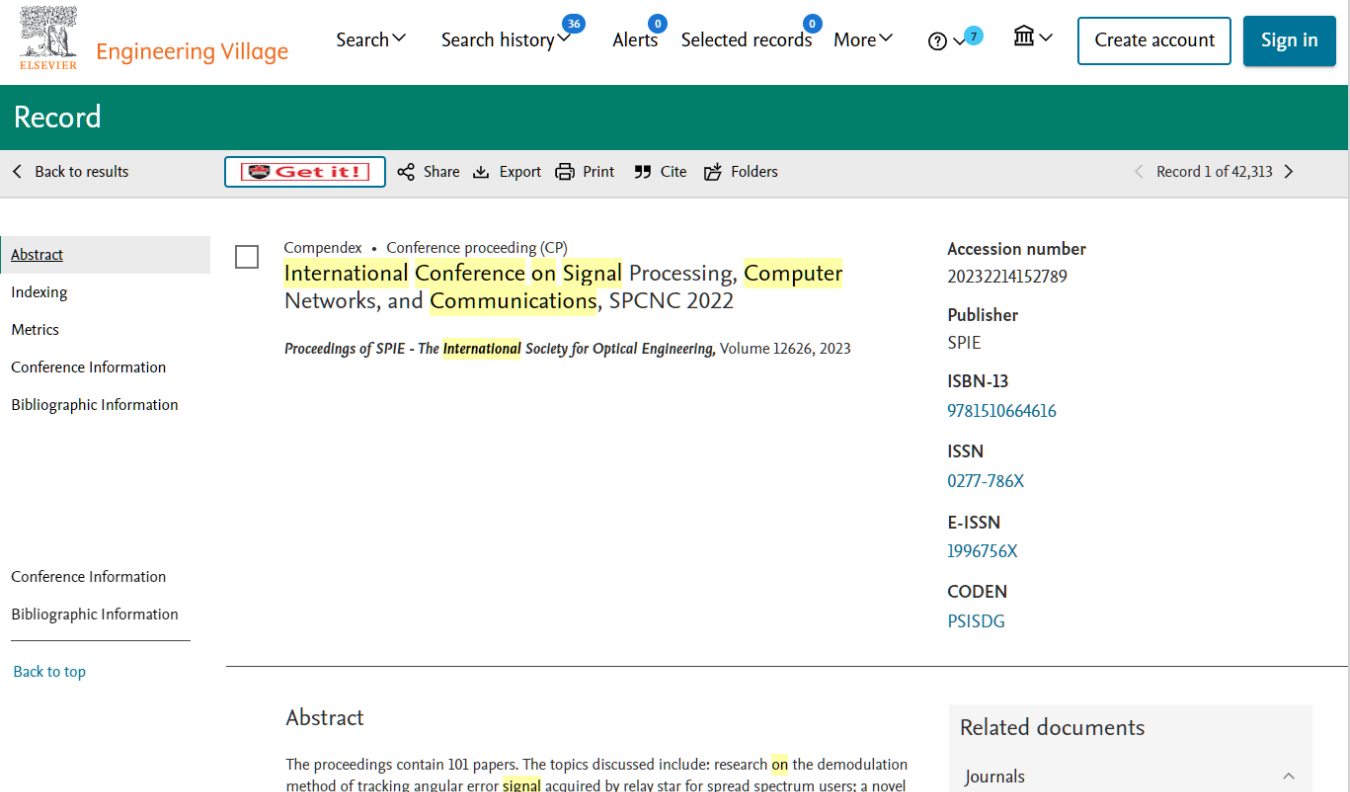This screenshot has width=1350, height=792.
Task: Click Back to top link
Action: [49, 672]
